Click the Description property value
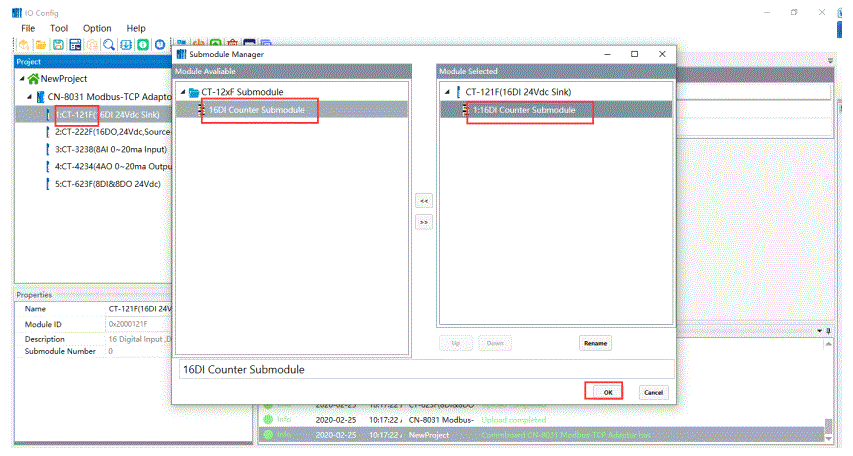Viewport: 853px width, 456px height. pyautogui.click(x=138, y=339)
